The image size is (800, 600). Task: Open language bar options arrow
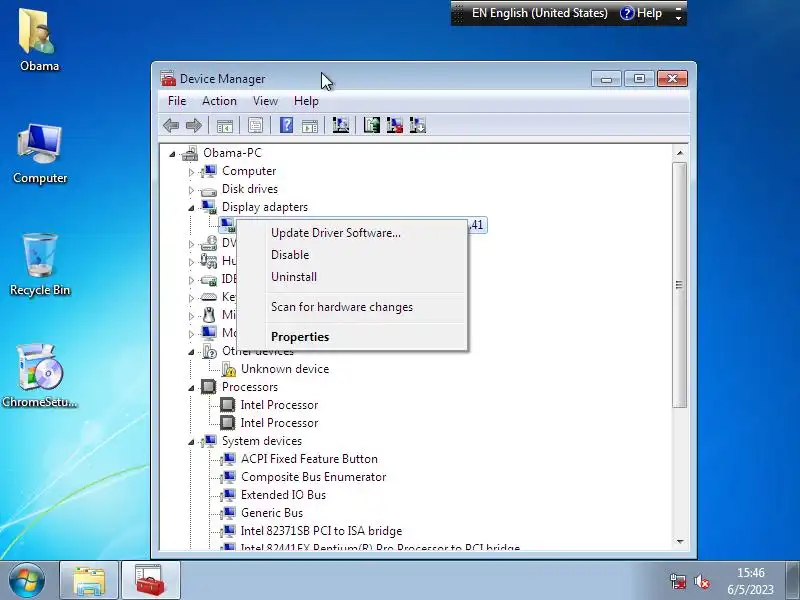click(x=678, y=18)
